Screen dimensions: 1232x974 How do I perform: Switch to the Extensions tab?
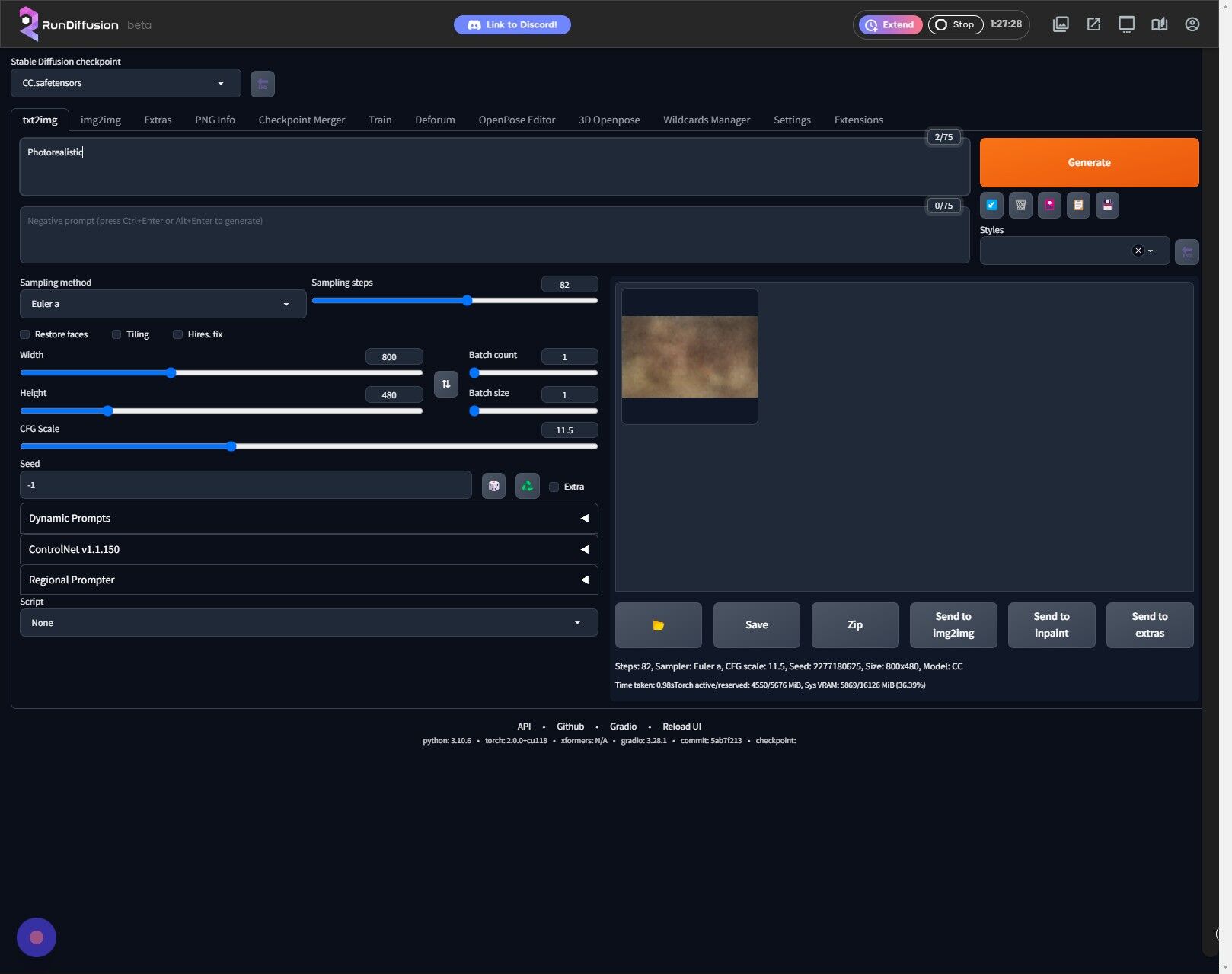click(858, 120)
